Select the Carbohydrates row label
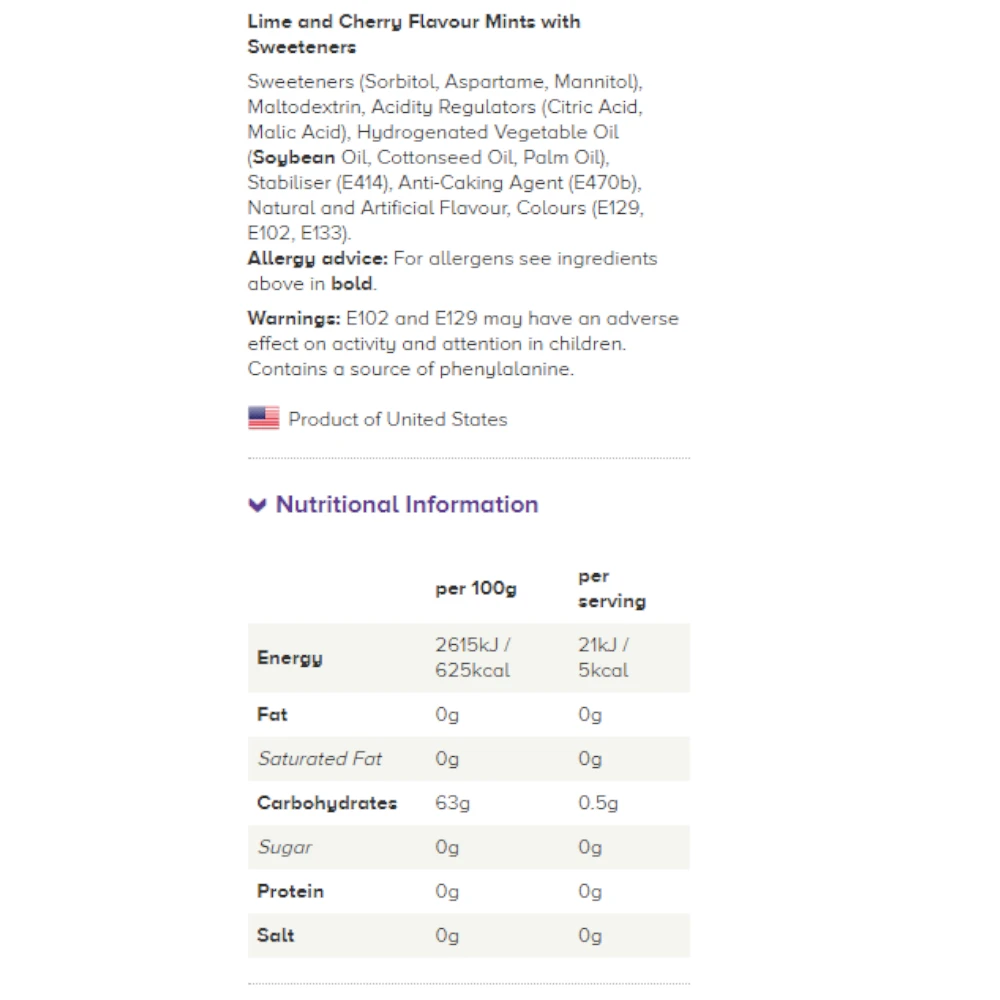The height and width of the screenshot is (1000, 1000). pos(327,802)
